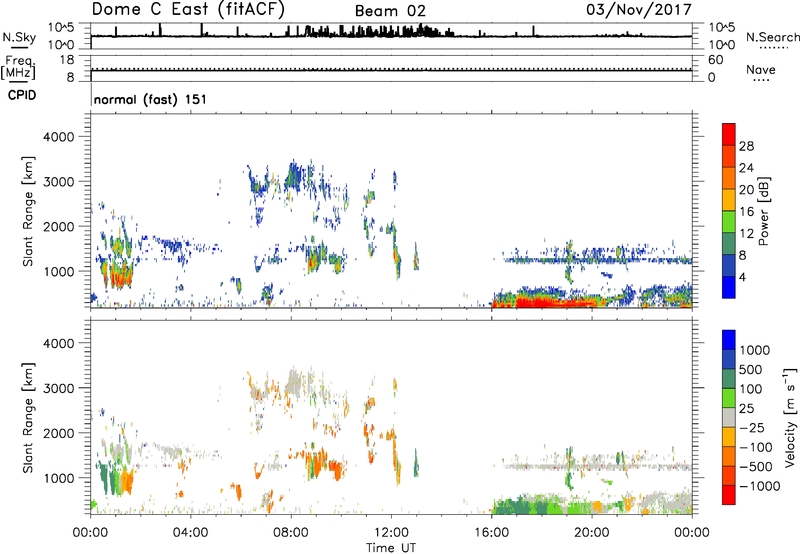The width and height of the screenshot is (800, 554).
Task: Click the 'Nave' legend label
Action: 761,69
